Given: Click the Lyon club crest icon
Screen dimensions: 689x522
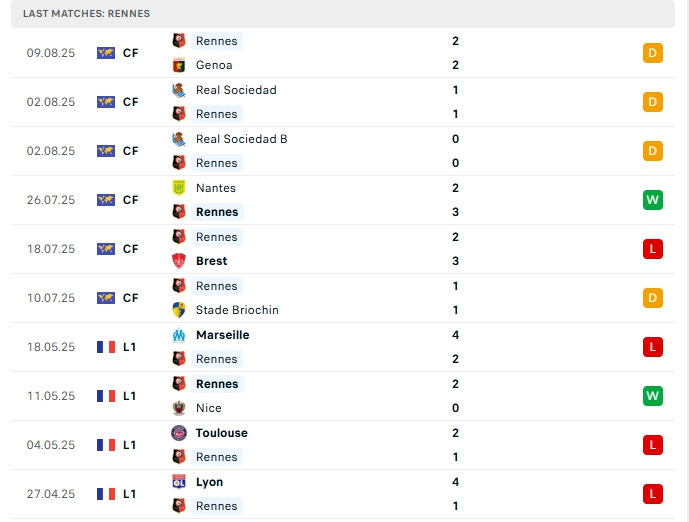Looking at the screenshot, I should tap(180, 482).
